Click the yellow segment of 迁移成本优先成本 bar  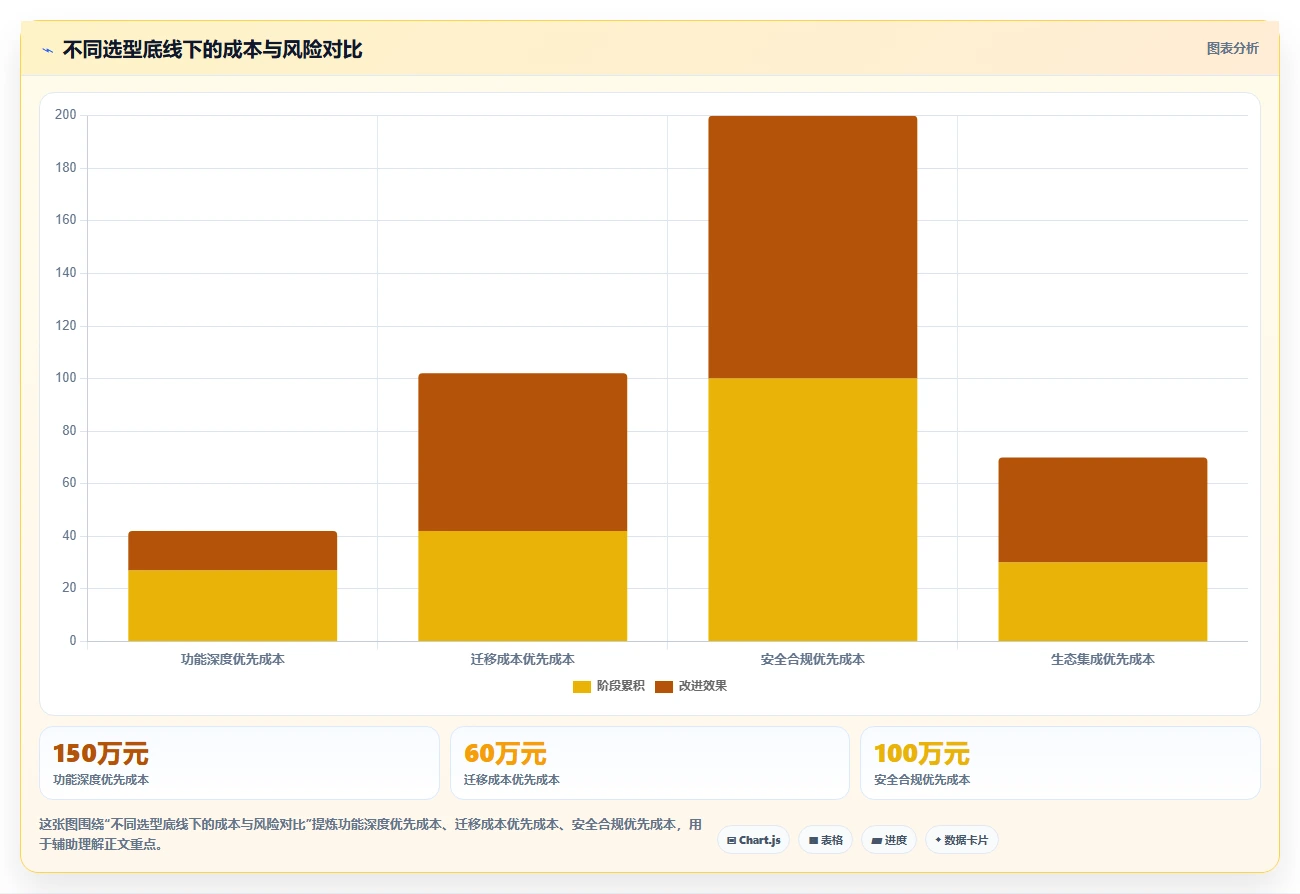(x=522, y=586)
